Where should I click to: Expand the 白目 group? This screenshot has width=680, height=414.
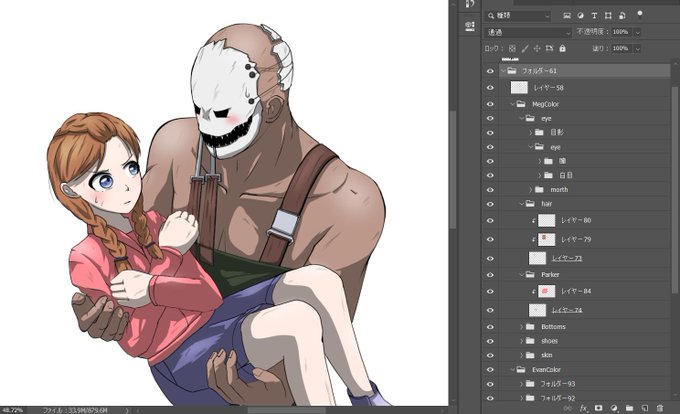pos(539,175)
